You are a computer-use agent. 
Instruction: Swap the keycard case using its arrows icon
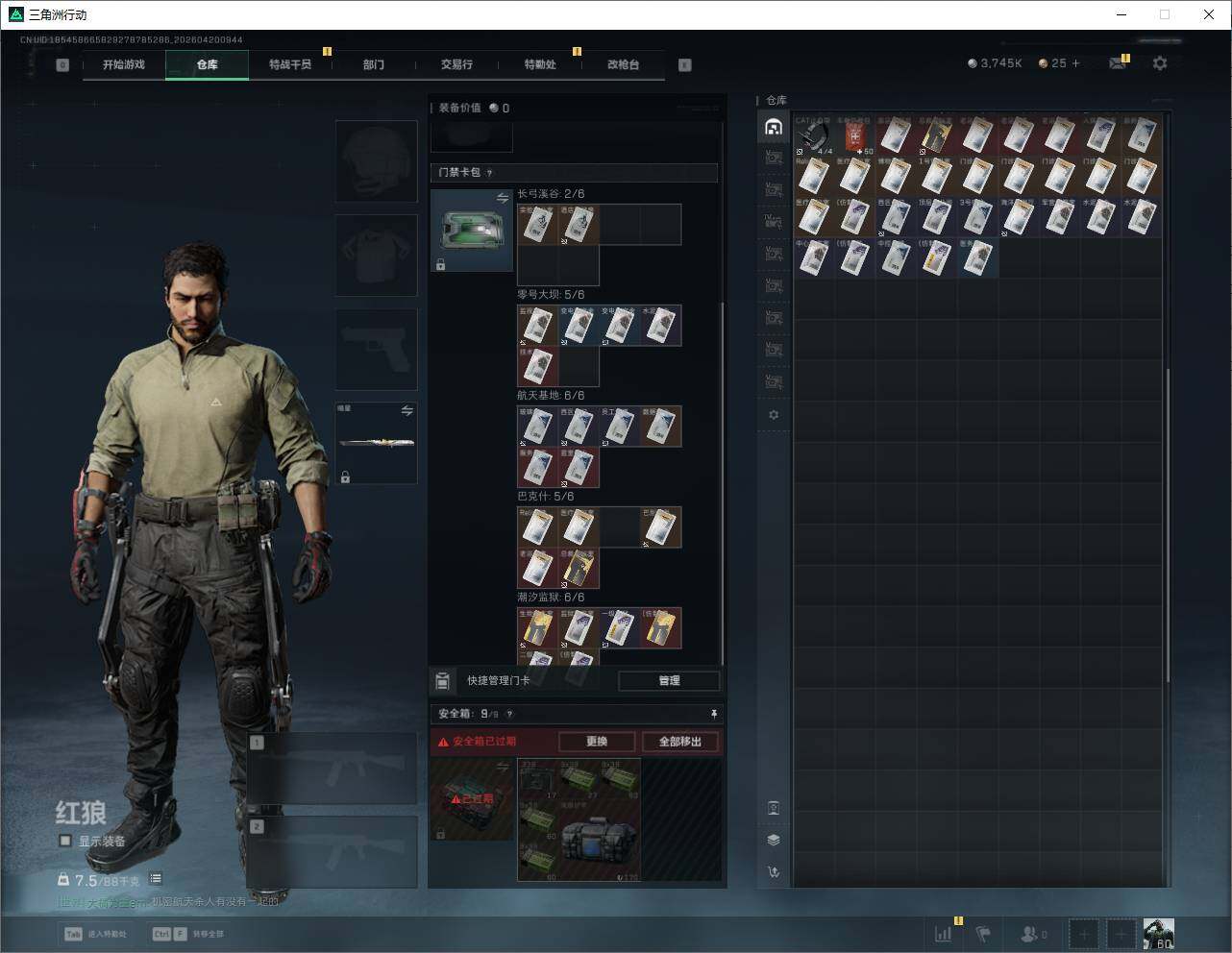(503, 198)
